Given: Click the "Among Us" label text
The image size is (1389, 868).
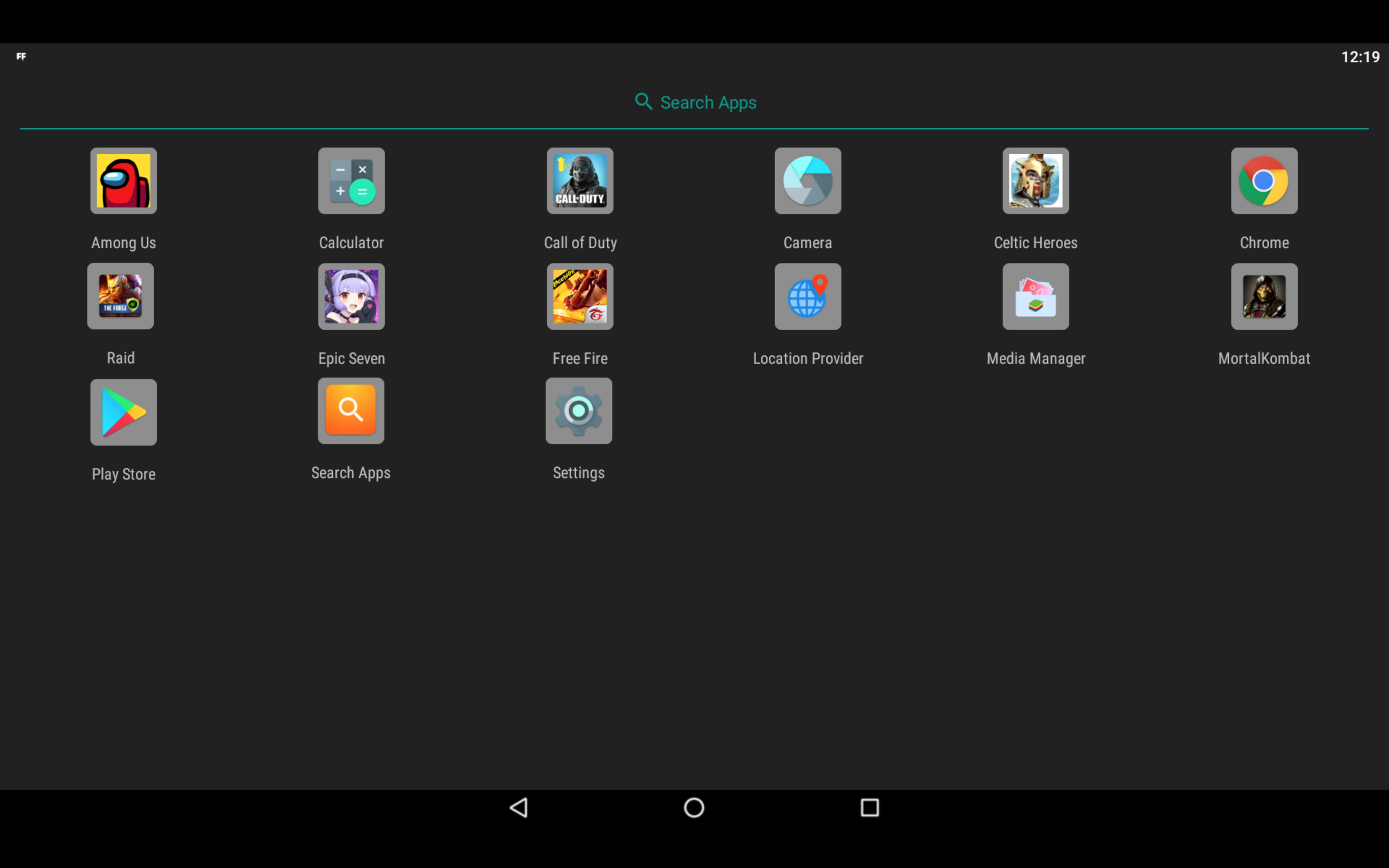Looking at the screenshot, I should point(123,243).
